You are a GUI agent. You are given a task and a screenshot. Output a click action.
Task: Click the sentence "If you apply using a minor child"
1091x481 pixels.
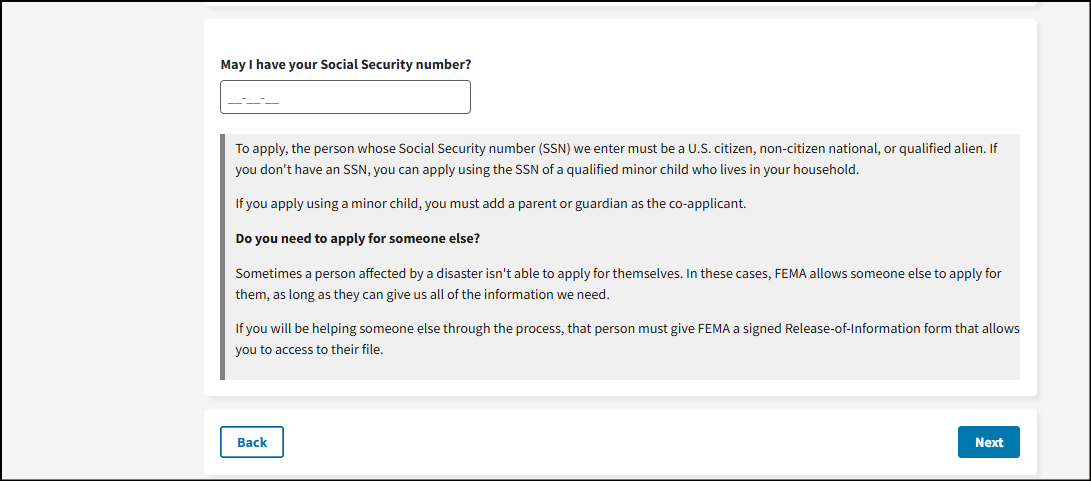pyautogui.click(x=491, y=204)
